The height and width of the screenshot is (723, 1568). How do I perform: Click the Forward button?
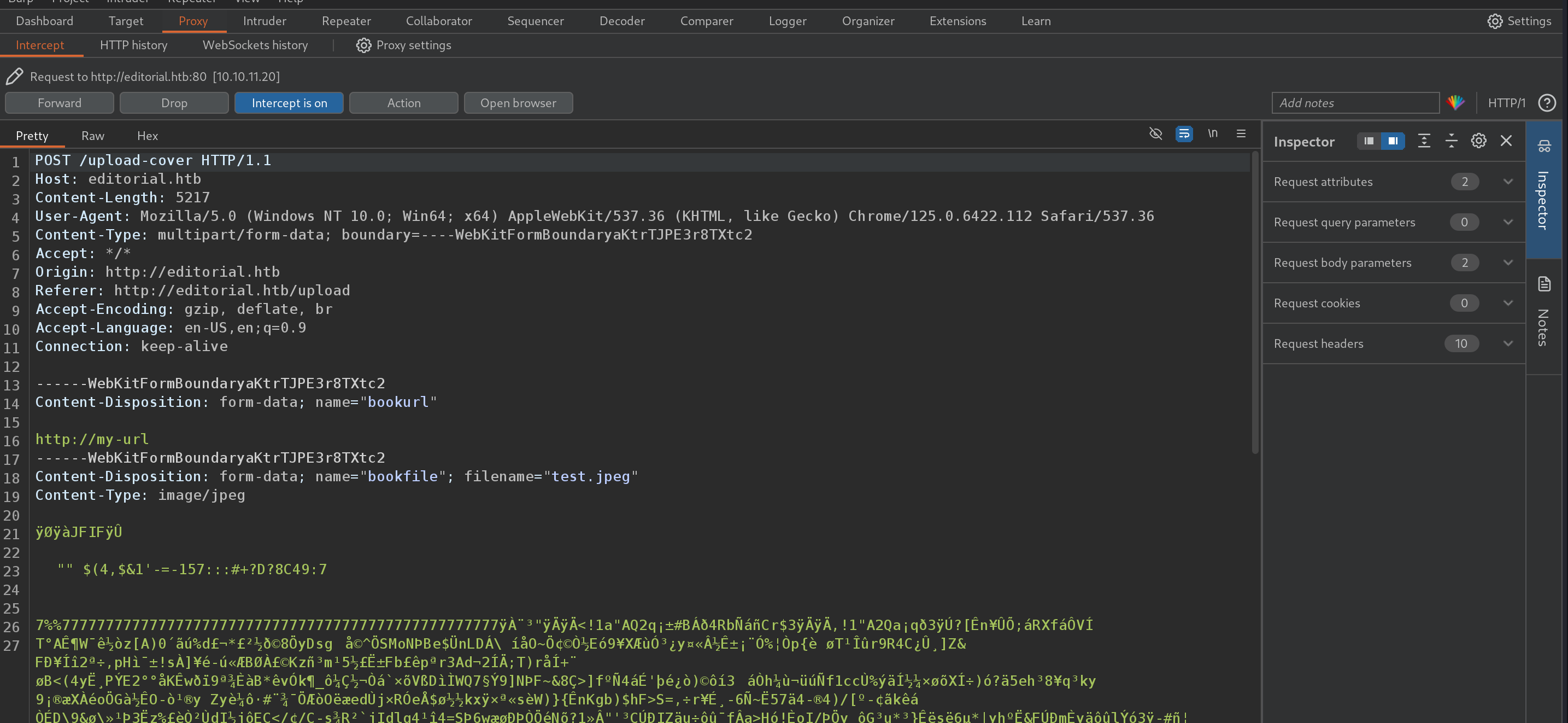(x=59, y=103)
